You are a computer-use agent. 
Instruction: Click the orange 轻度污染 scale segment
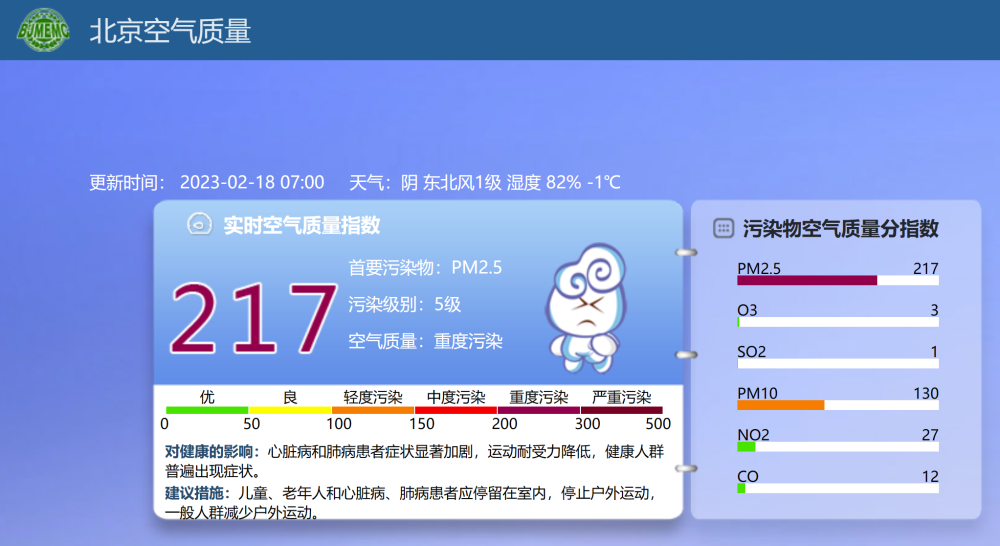(x=372, y=410)
